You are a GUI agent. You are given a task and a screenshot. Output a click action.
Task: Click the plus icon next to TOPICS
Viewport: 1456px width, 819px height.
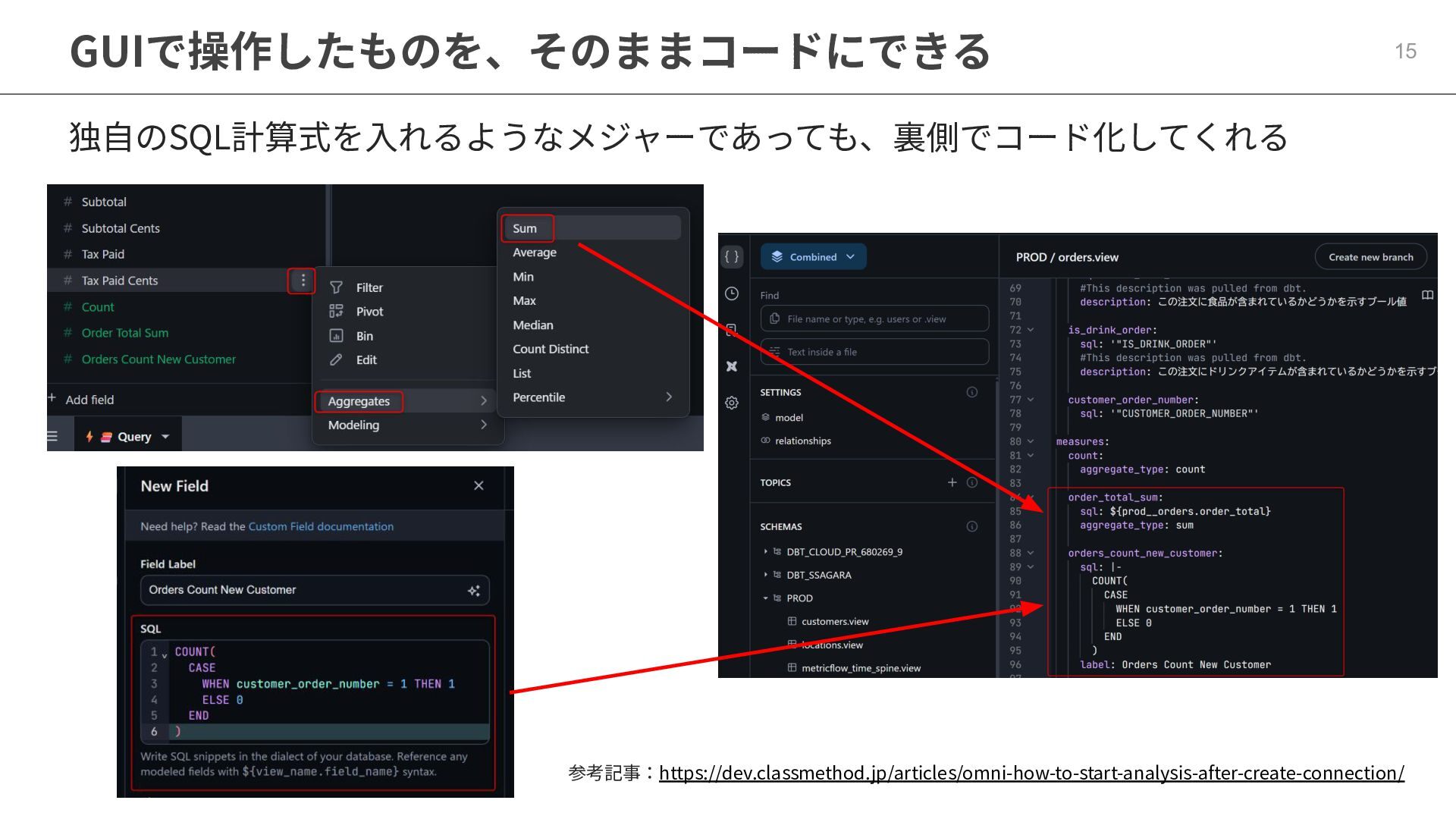coord(952,482)
